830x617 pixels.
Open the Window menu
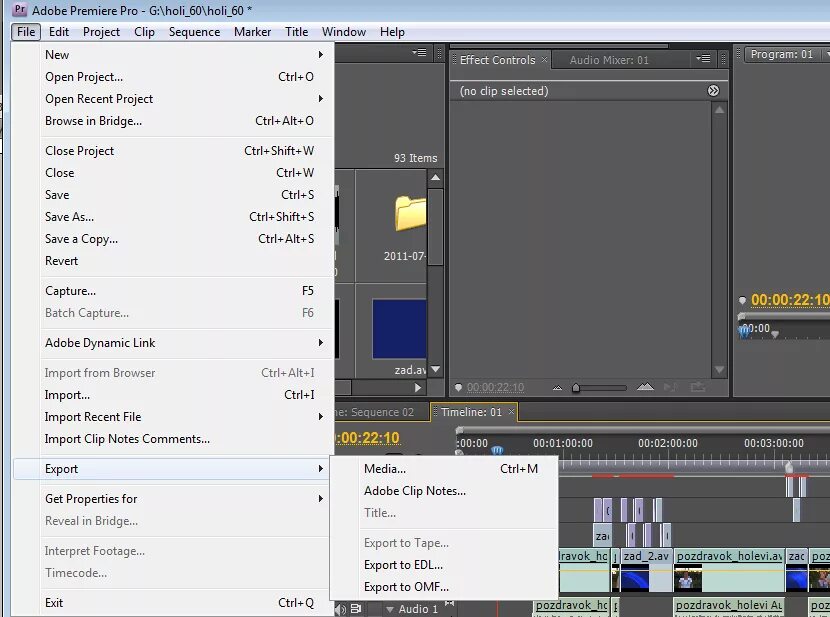click(344, 32)
